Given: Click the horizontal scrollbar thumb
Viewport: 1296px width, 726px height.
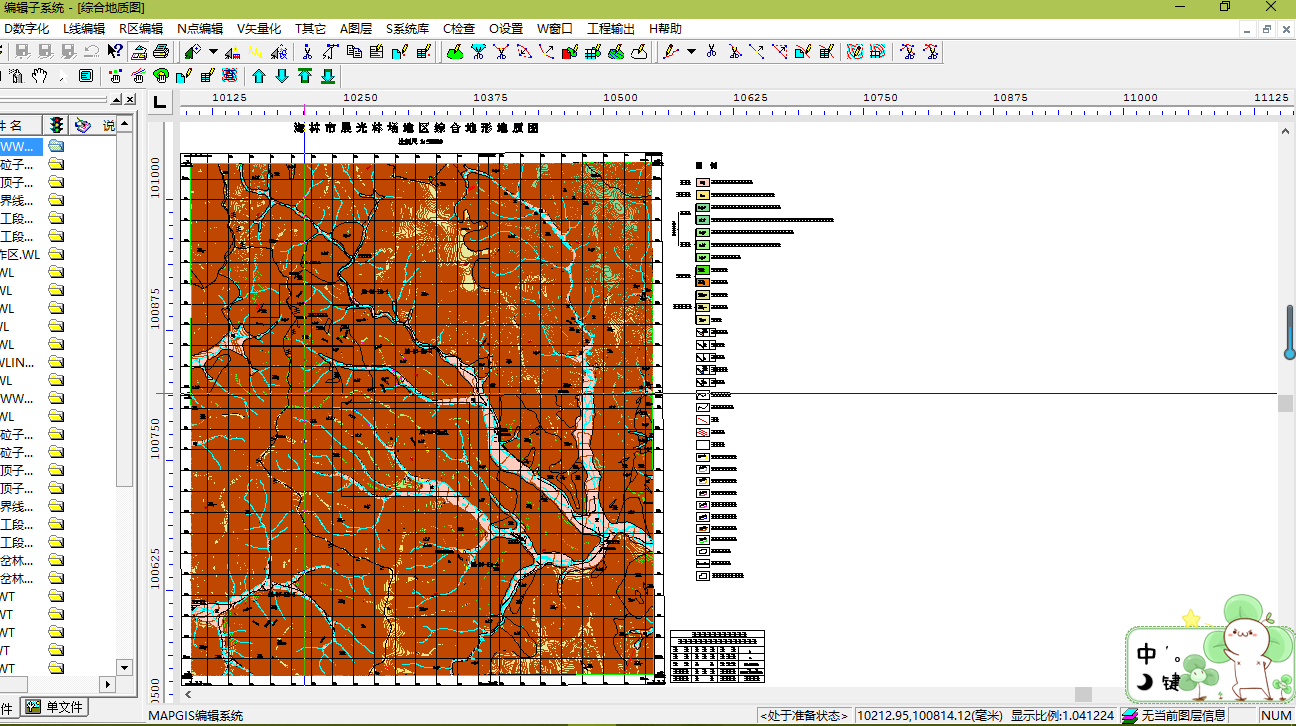Looking at the screenshot, I should [x=1083, y=694].
